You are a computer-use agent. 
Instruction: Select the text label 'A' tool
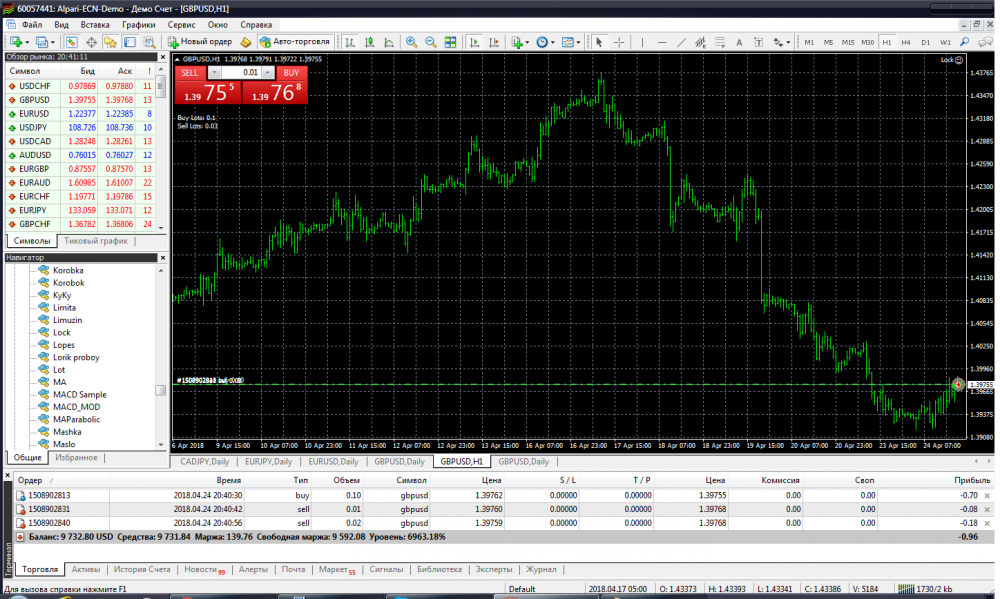pos(739,42)
